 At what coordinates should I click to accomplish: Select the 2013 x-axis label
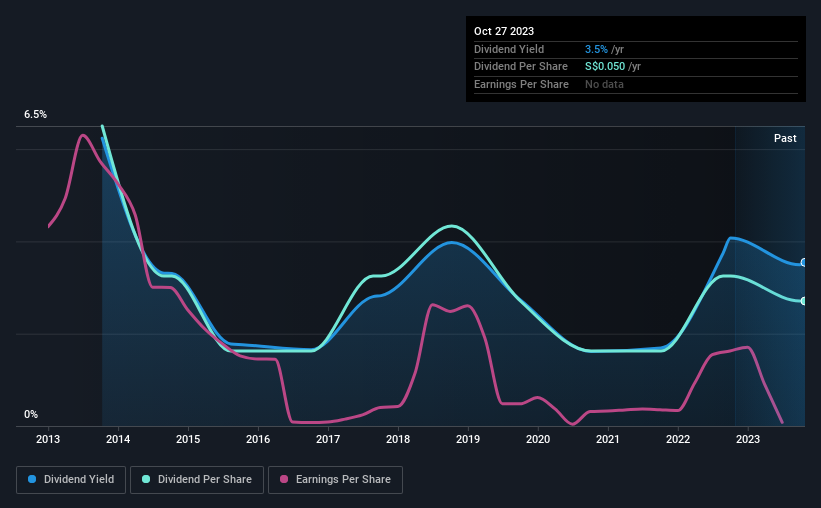[48, 439]
